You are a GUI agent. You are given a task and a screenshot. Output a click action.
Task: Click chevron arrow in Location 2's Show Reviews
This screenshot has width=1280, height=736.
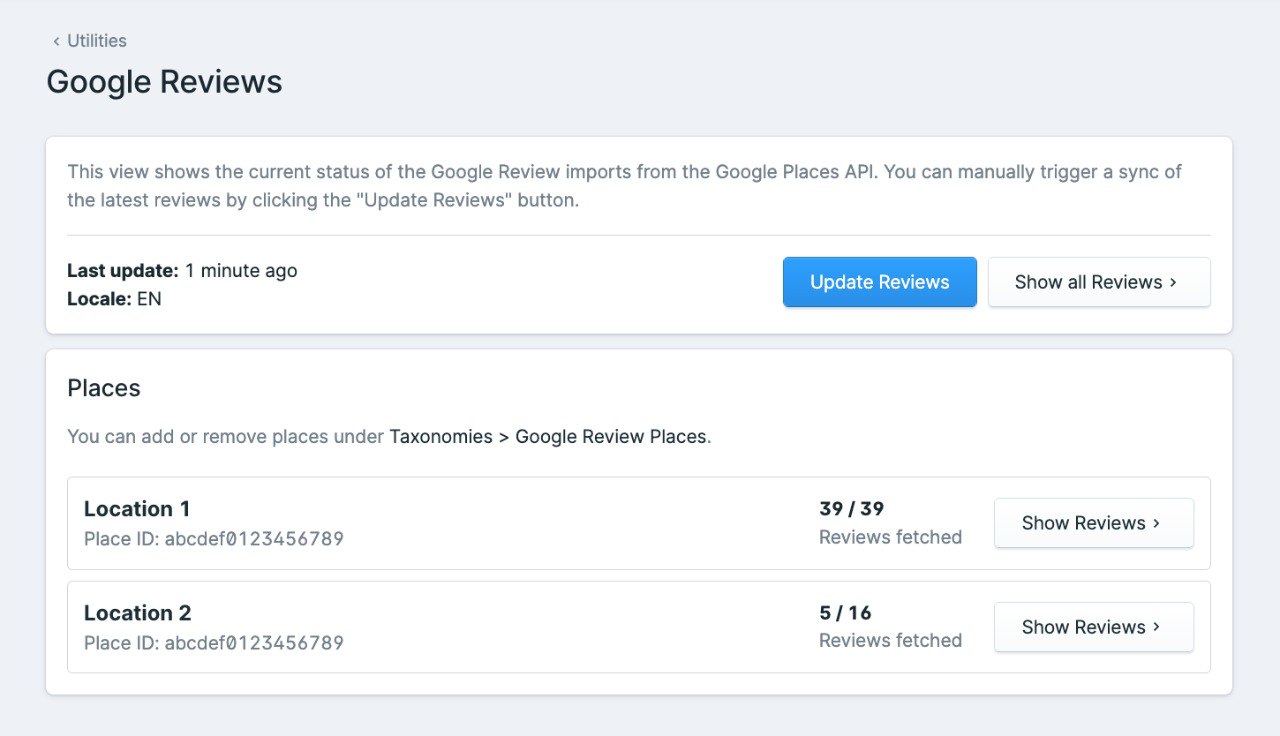coord(1157,627)
